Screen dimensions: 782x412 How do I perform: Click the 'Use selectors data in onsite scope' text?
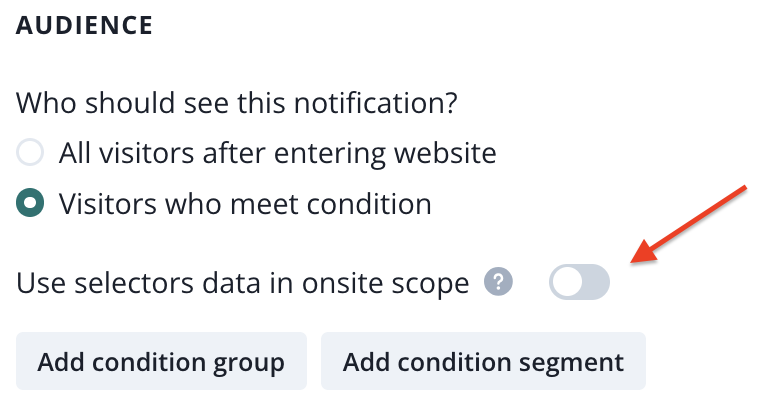point(243,283)
